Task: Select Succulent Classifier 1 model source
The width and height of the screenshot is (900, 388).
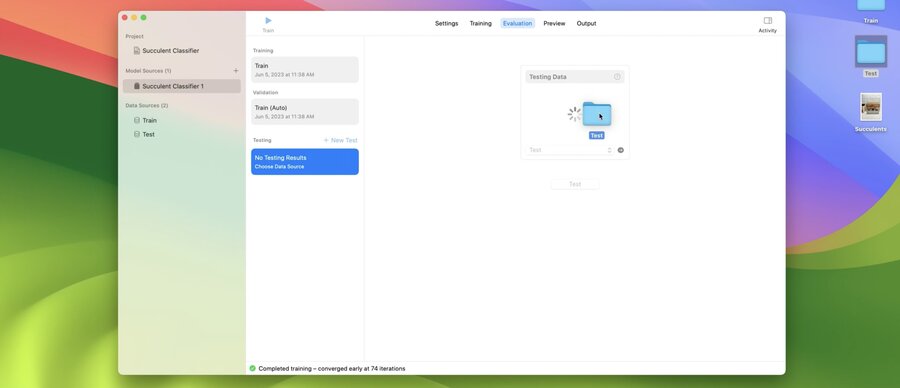Action: click(181, 86)
